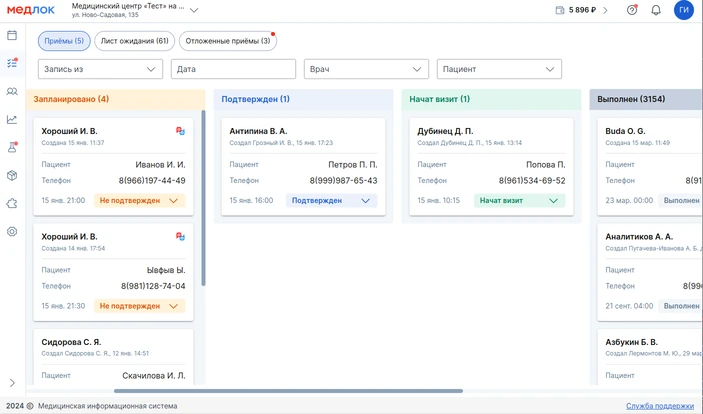Expand 'Не подтвержден' status for Иванов И. И.
Screen dimensions: 703x414
139,200
